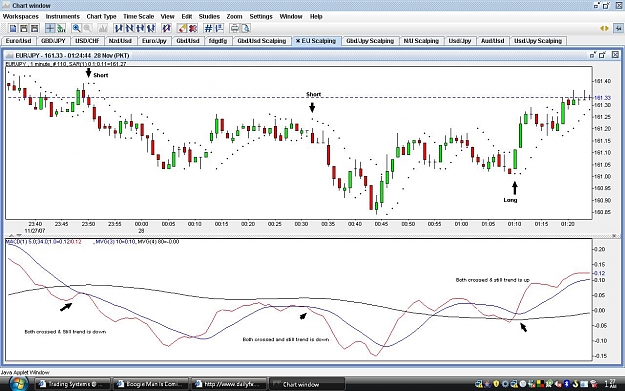Click the yellow security shield tray icon
Viewport: 625px width, 391px height.
(496, 384)
